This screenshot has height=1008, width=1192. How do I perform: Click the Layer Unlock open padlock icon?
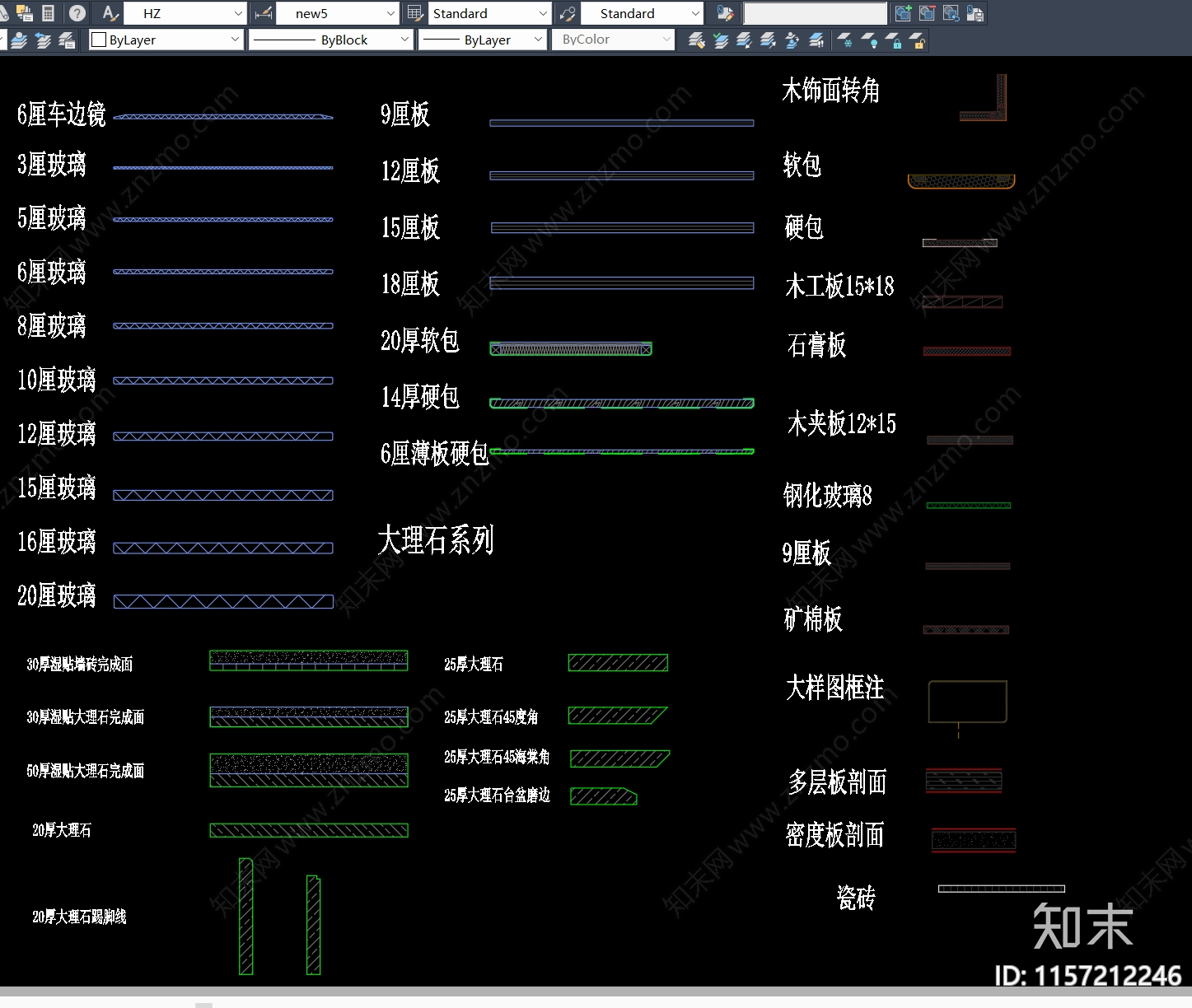click(918, 40)
